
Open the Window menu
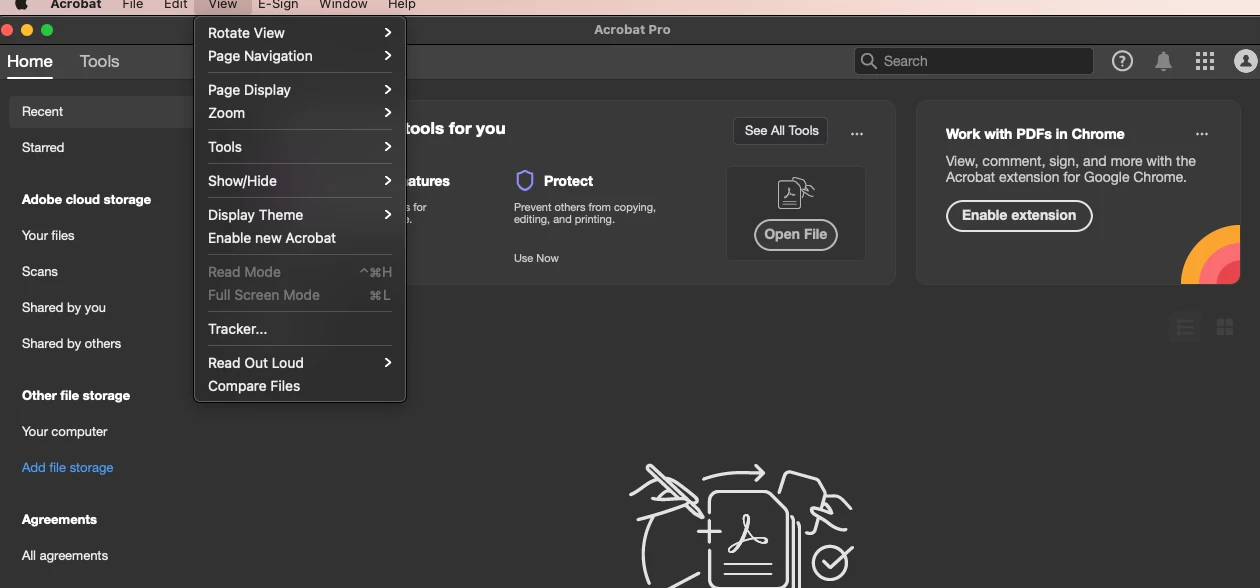tap(343, 5)
